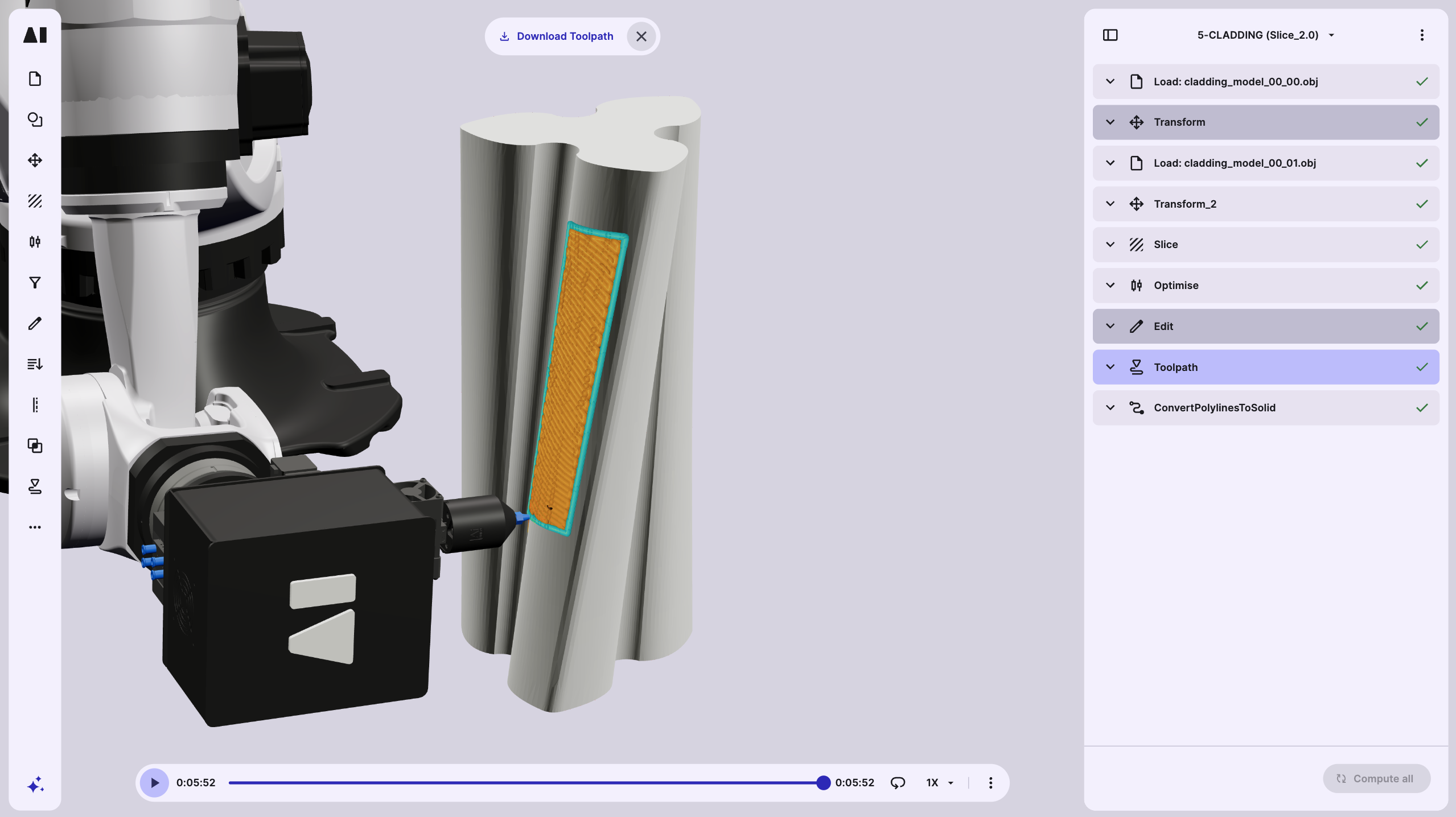Click the sparkle AI icon at bottom left
Screen dimensions: 1456x817
[35, 786]
